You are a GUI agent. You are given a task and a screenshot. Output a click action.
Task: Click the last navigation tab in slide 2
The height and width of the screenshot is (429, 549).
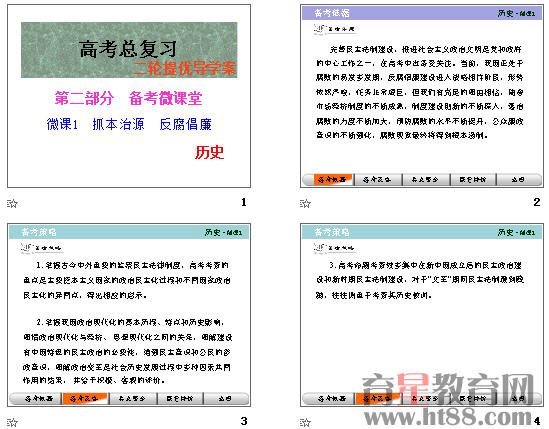pos(518,180)
